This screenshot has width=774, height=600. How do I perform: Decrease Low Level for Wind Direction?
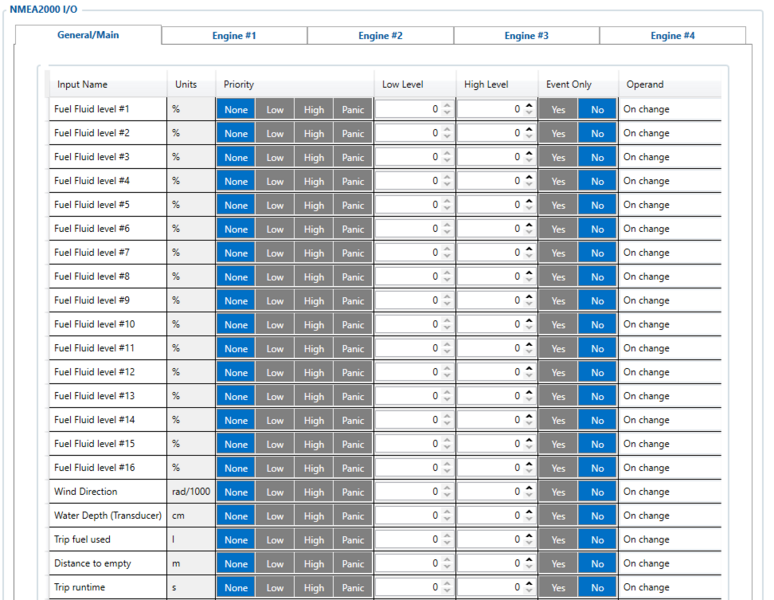(x=447, y=496)
